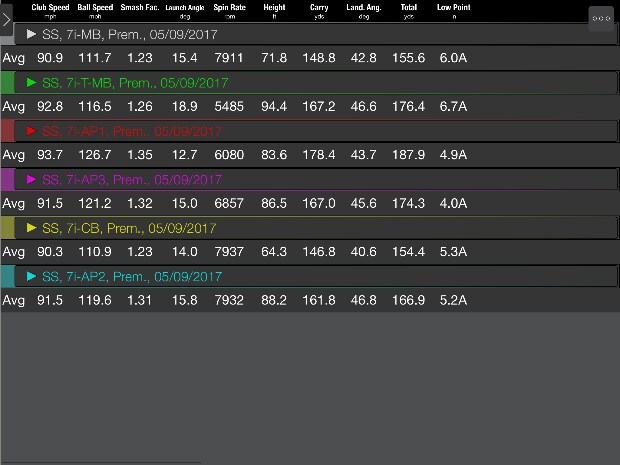This screenshot has width=620, height=465.
Task: Tap the purple color swatch for 7i-AP3
Action: click(7, 179)
